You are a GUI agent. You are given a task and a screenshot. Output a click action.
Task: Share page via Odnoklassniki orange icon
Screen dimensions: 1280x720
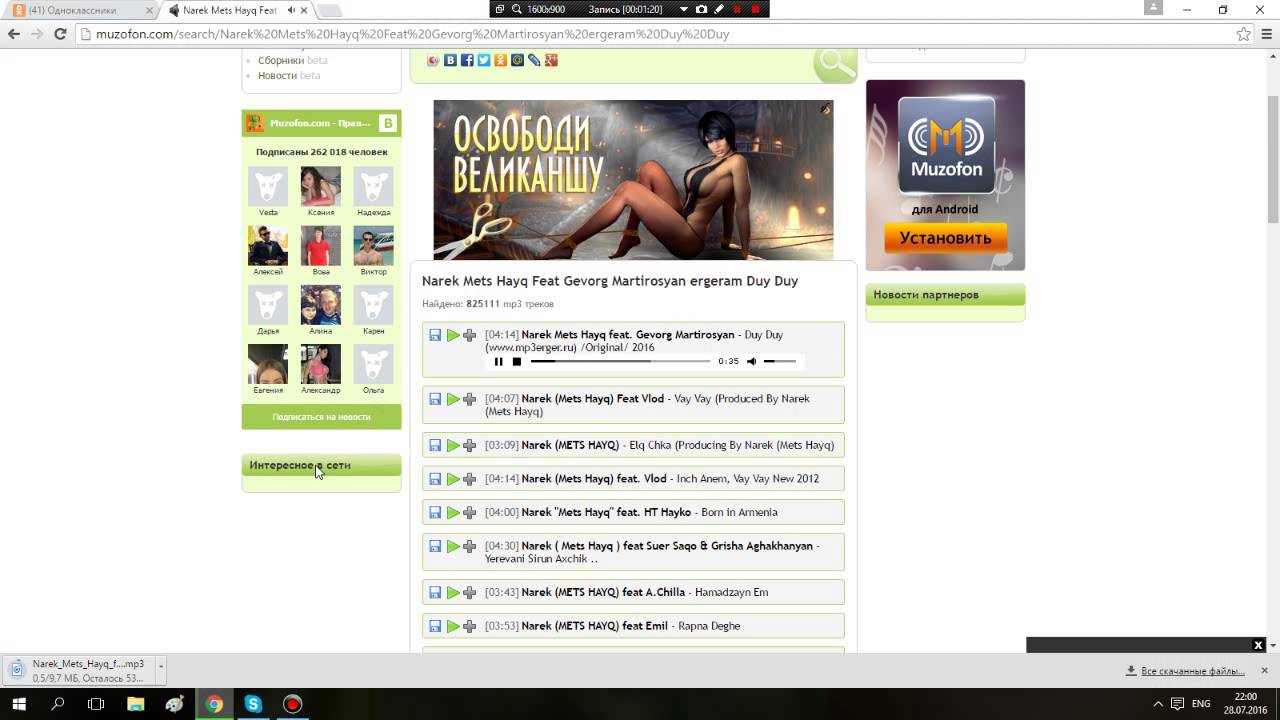click(x=501, y=60)
